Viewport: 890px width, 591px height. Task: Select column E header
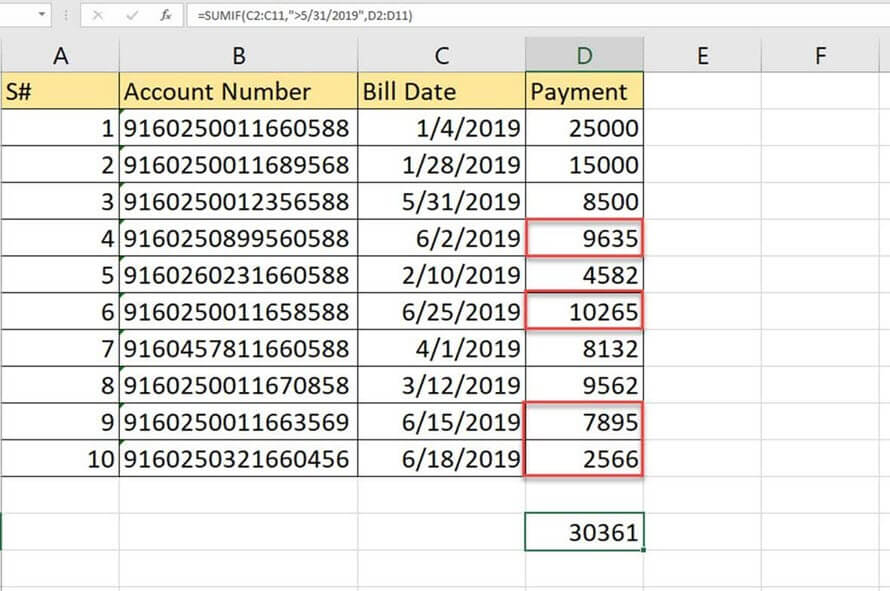click(x=702, y=56)
